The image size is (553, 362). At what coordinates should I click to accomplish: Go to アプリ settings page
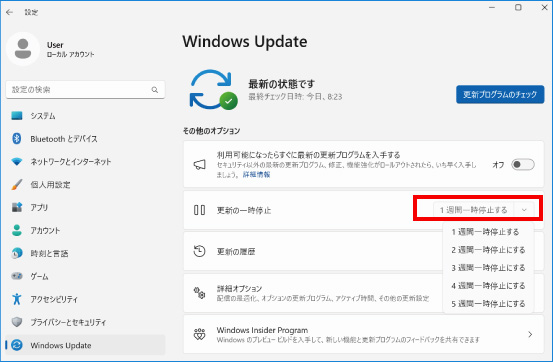[85, 207]
